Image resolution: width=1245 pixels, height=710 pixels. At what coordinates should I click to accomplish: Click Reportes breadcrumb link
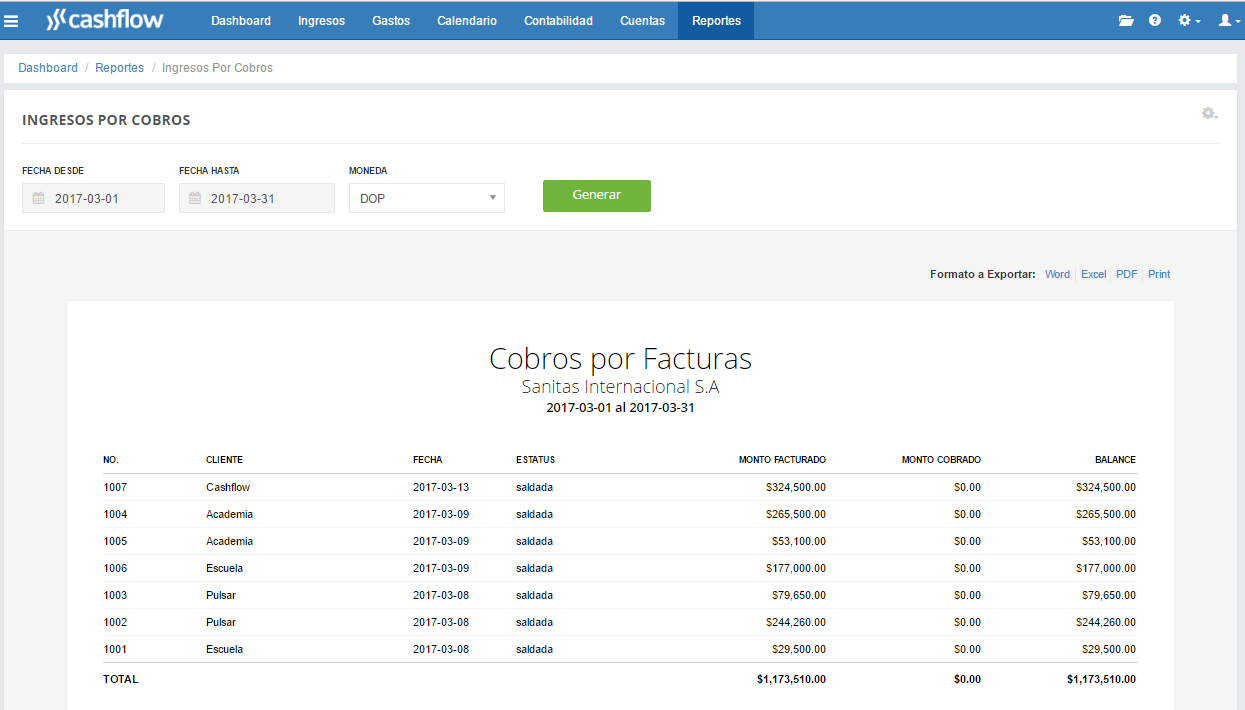coord(120,68)
